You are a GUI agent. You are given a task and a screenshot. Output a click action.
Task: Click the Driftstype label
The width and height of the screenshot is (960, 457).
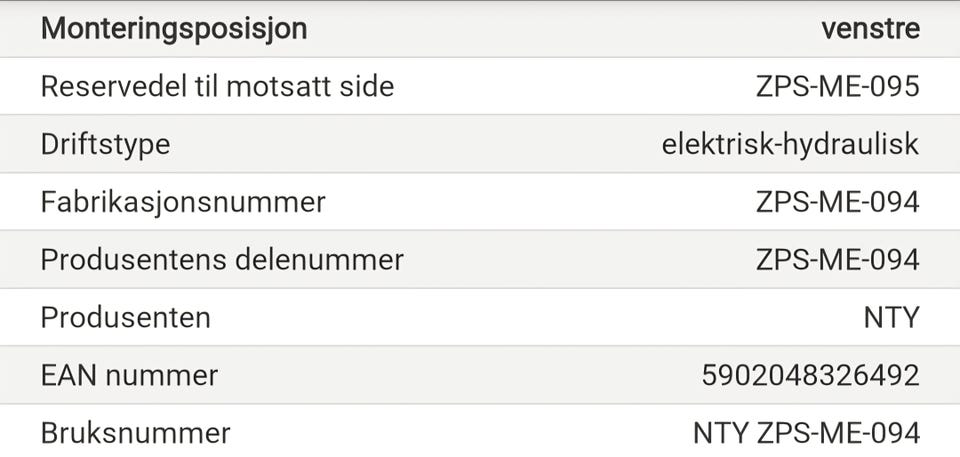tap(105, 144)
